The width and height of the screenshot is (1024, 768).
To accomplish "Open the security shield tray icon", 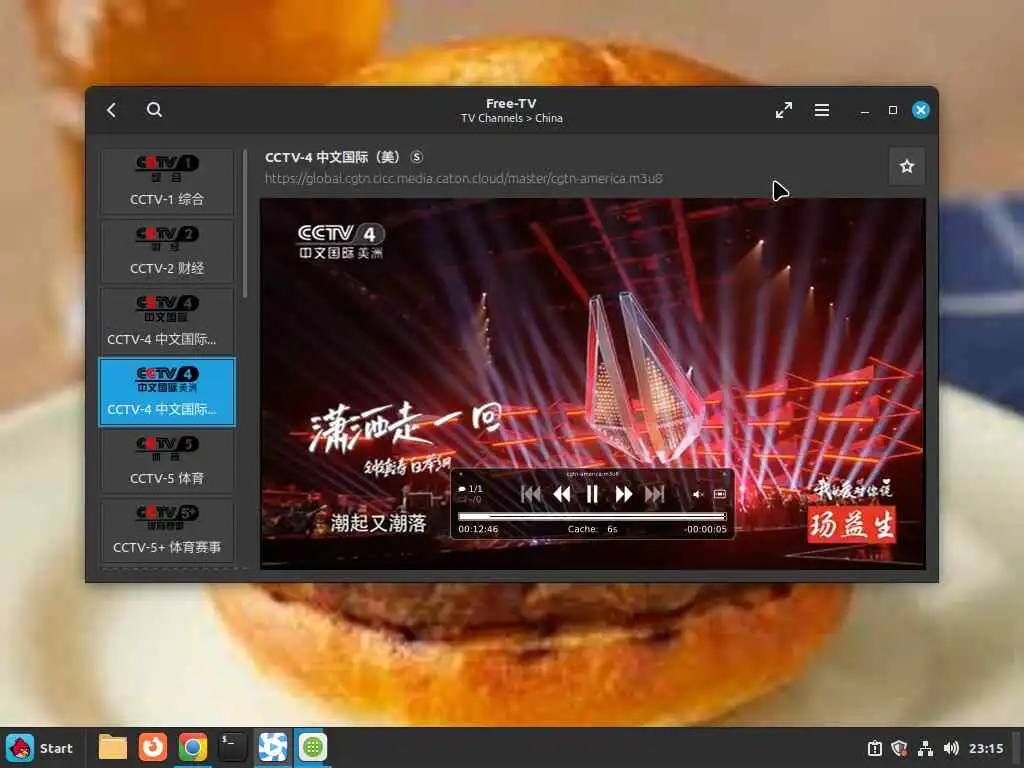I will tap(900, 748).
